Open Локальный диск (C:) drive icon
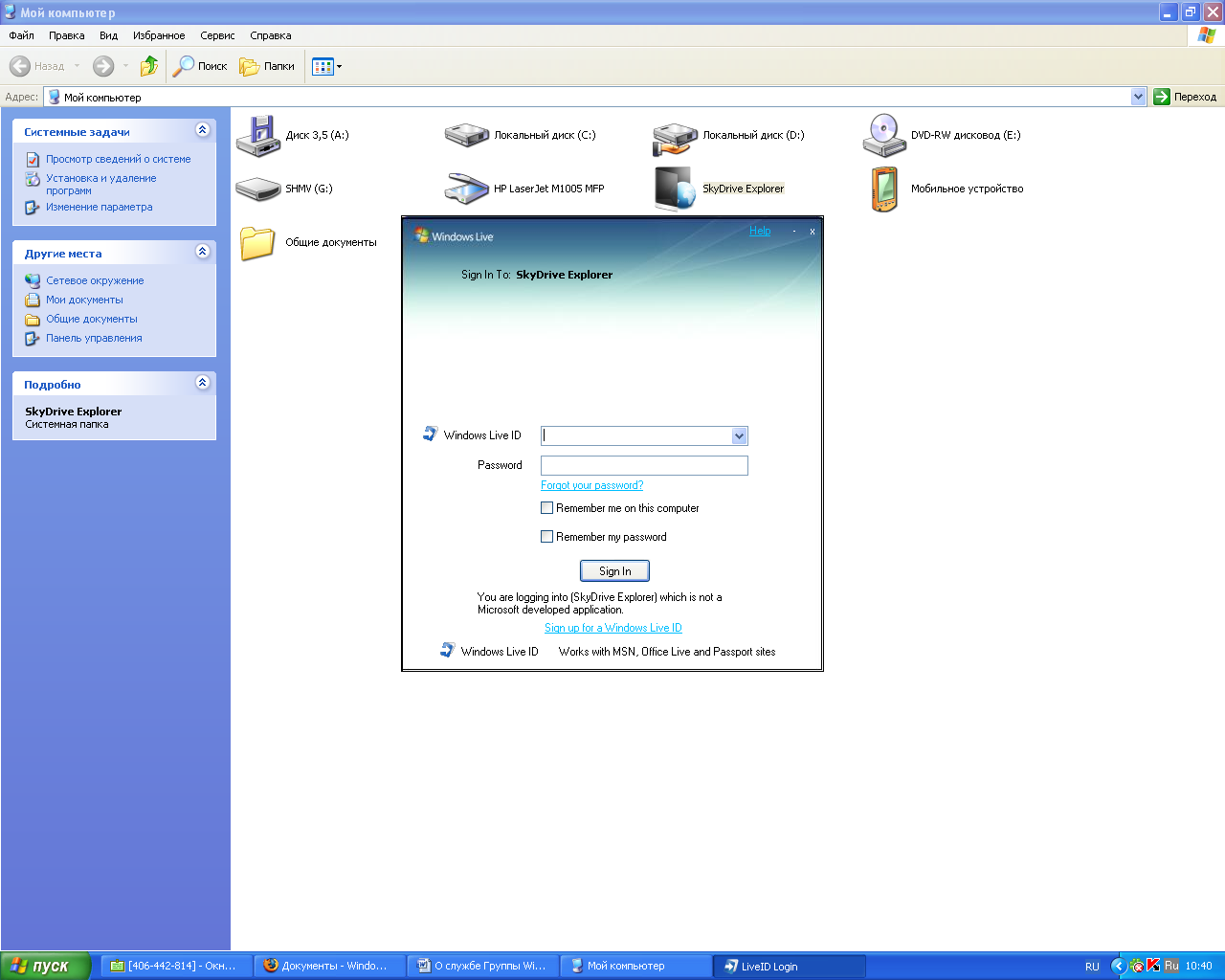The image size is (1225, 980). 466,135
